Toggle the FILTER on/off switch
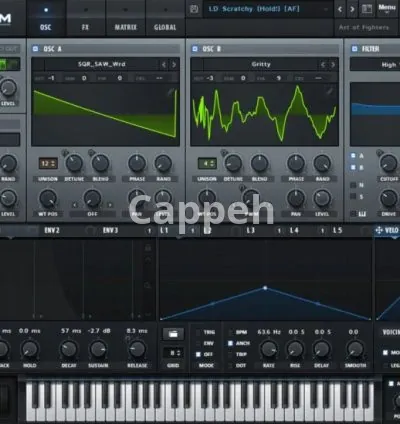The image size is (400, 424). click(x=354, y=49)
